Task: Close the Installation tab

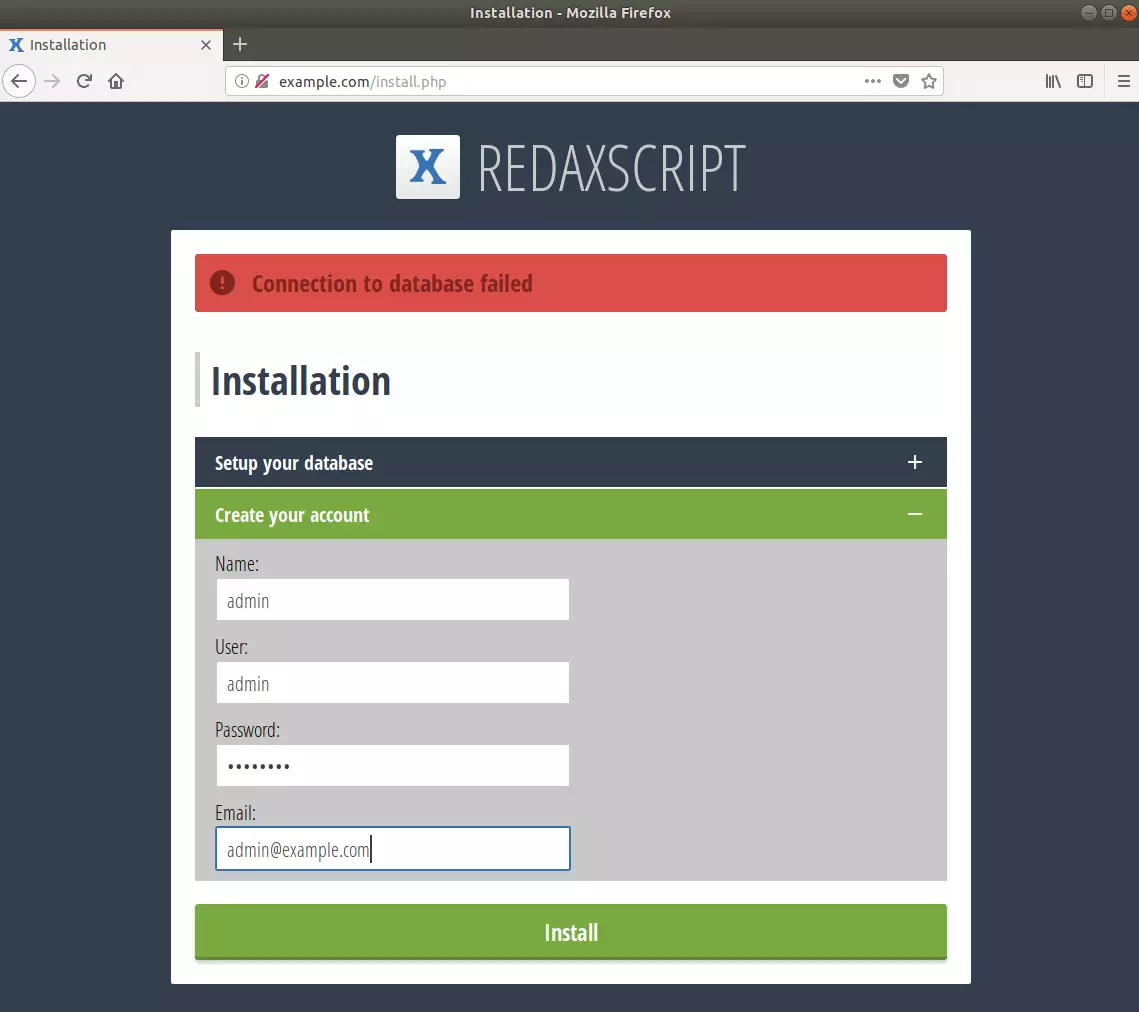Action: 206,45
